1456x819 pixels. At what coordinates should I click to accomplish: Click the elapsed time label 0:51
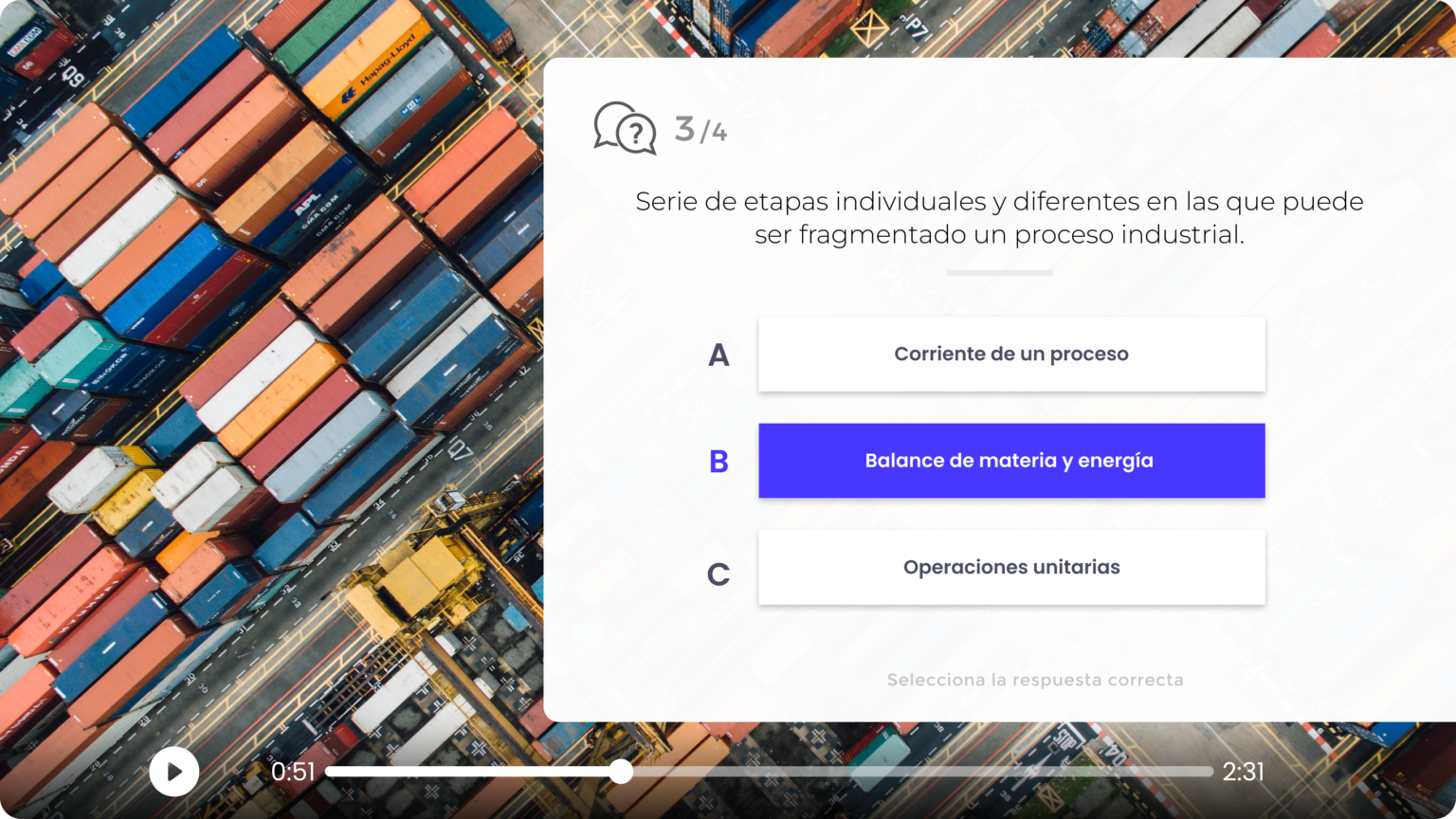click(294, 772)
